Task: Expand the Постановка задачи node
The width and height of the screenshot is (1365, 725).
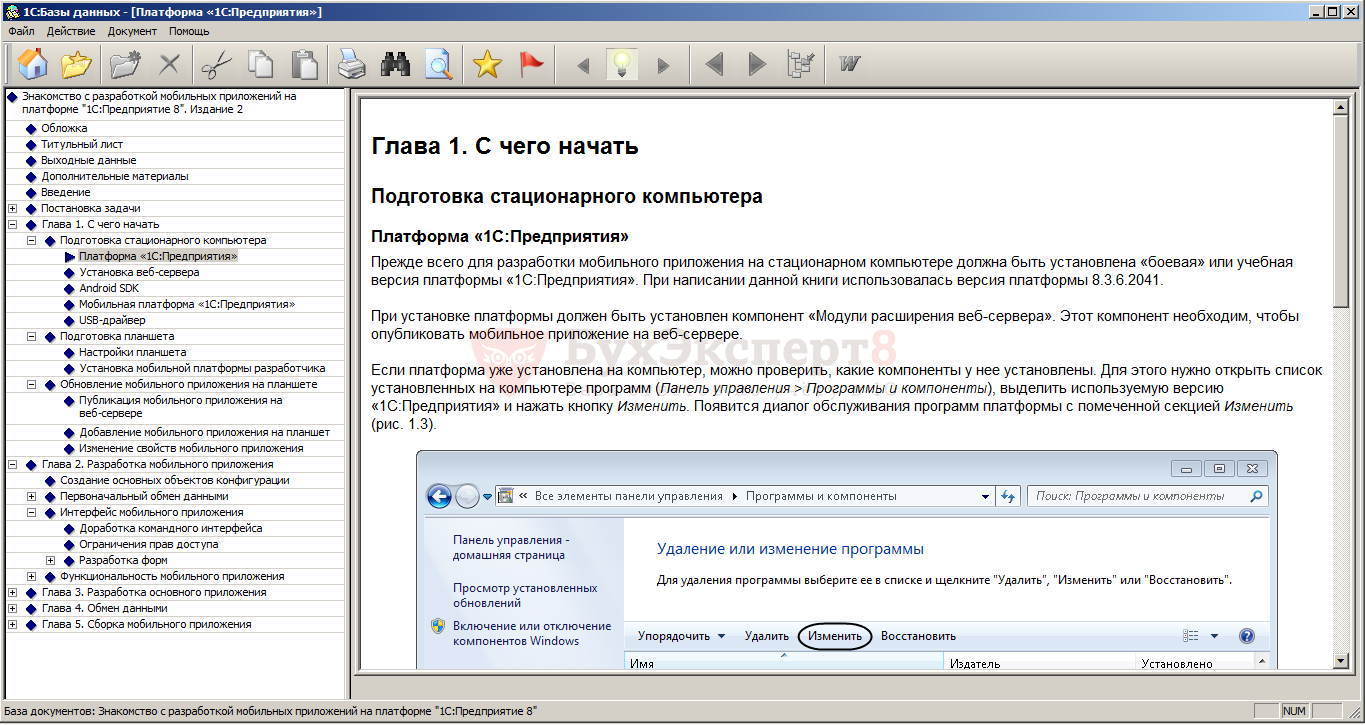Action: point(12,208)
